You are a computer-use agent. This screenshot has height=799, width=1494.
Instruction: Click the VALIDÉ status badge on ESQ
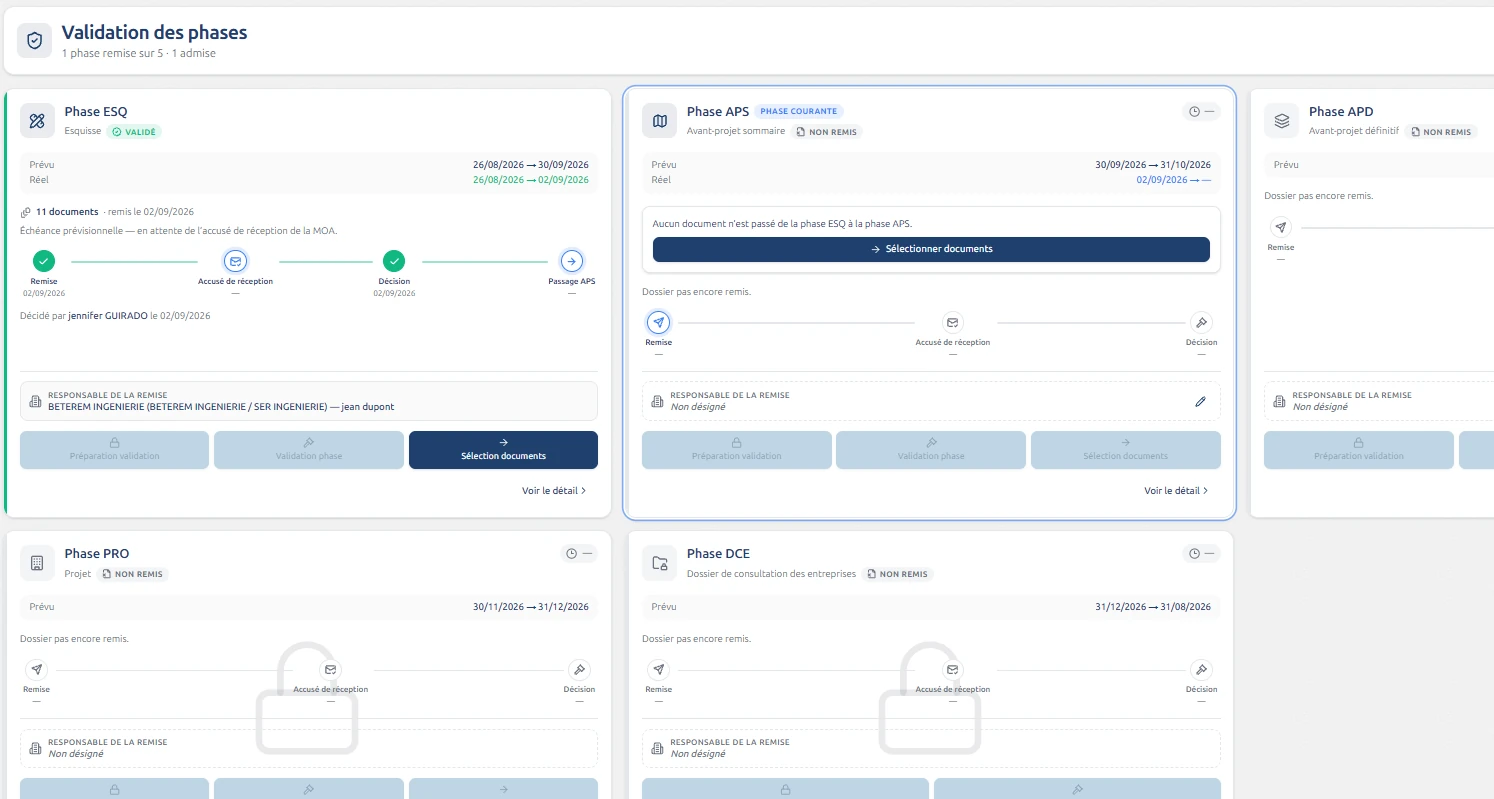pyautogui.click(x=135, y=131)
